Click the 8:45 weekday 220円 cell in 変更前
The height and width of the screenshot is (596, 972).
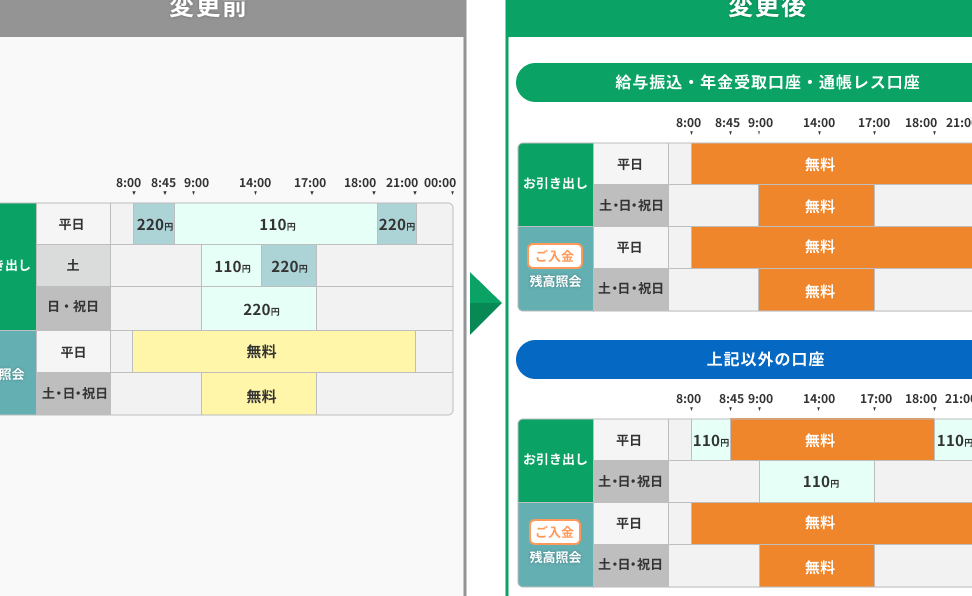[154, 225]
